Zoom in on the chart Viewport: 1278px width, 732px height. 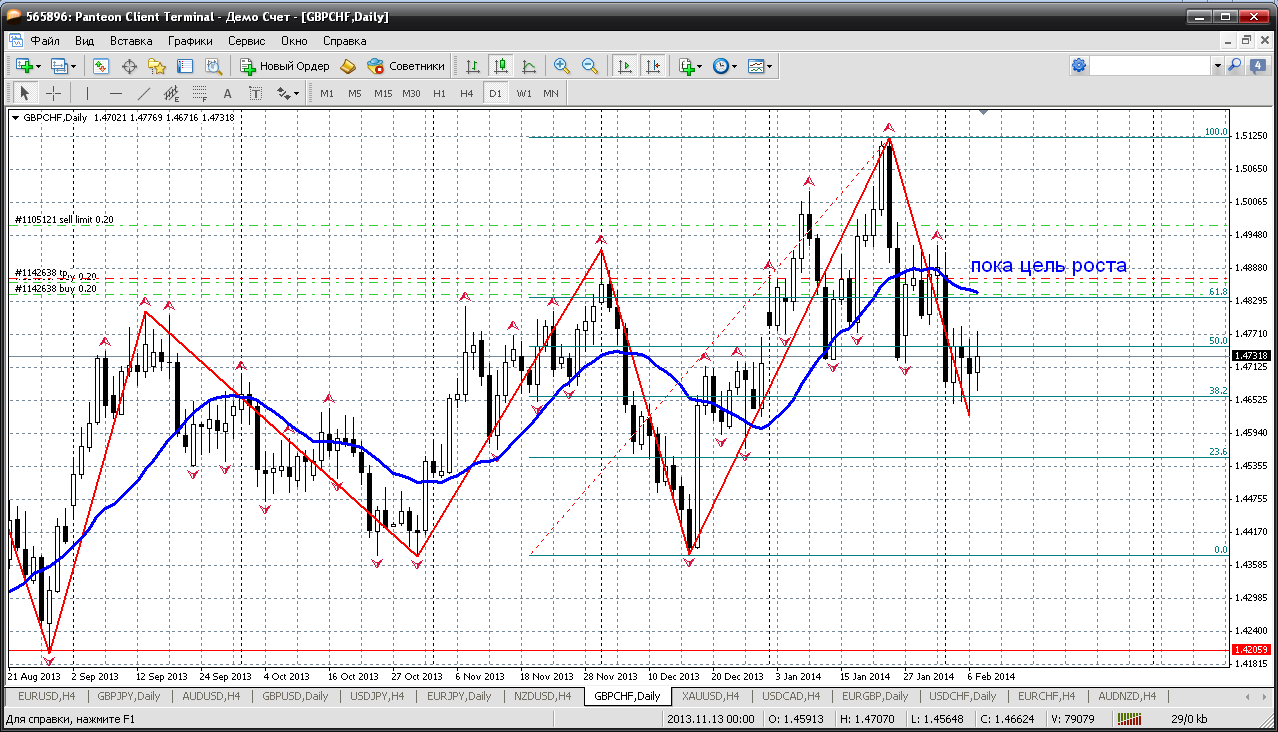(562, 66)
